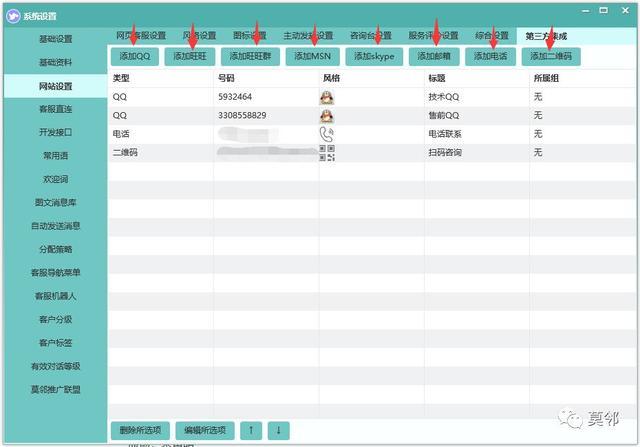Open 莫邻推广联盟 in the sidebar
Image resolution: width=640 pixels, height=447 pixels.
coord(56,389)
